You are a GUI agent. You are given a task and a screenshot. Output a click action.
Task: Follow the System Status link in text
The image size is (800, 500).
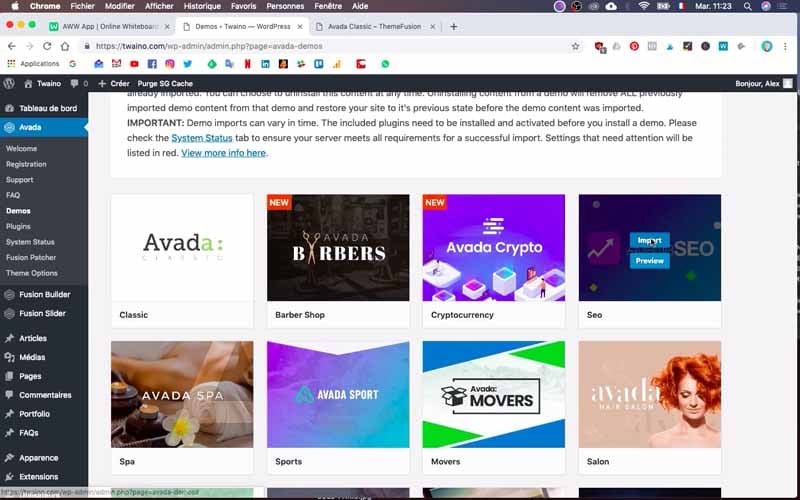click(x=202, y=138)
